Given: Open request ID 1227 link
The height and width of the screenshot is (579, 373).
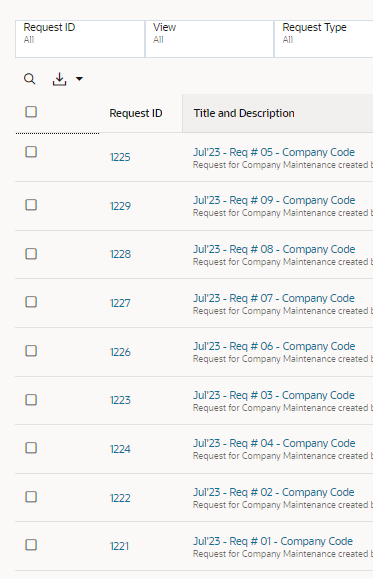Looking at the screenshot, I should tap(120, 303).
